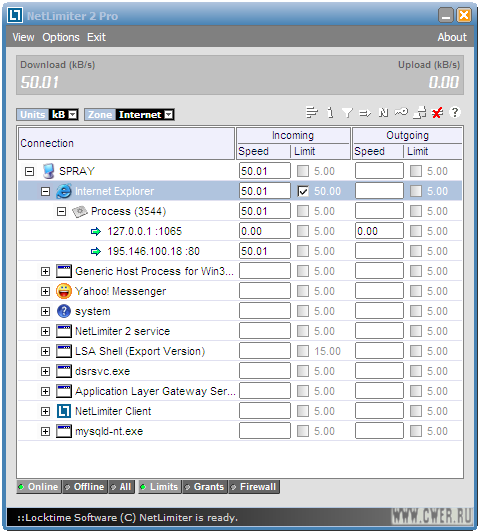This screenshot has height=531, width=480.
Task: Expand Generic Host Process for Win3... node
Action: click(45, 272)
